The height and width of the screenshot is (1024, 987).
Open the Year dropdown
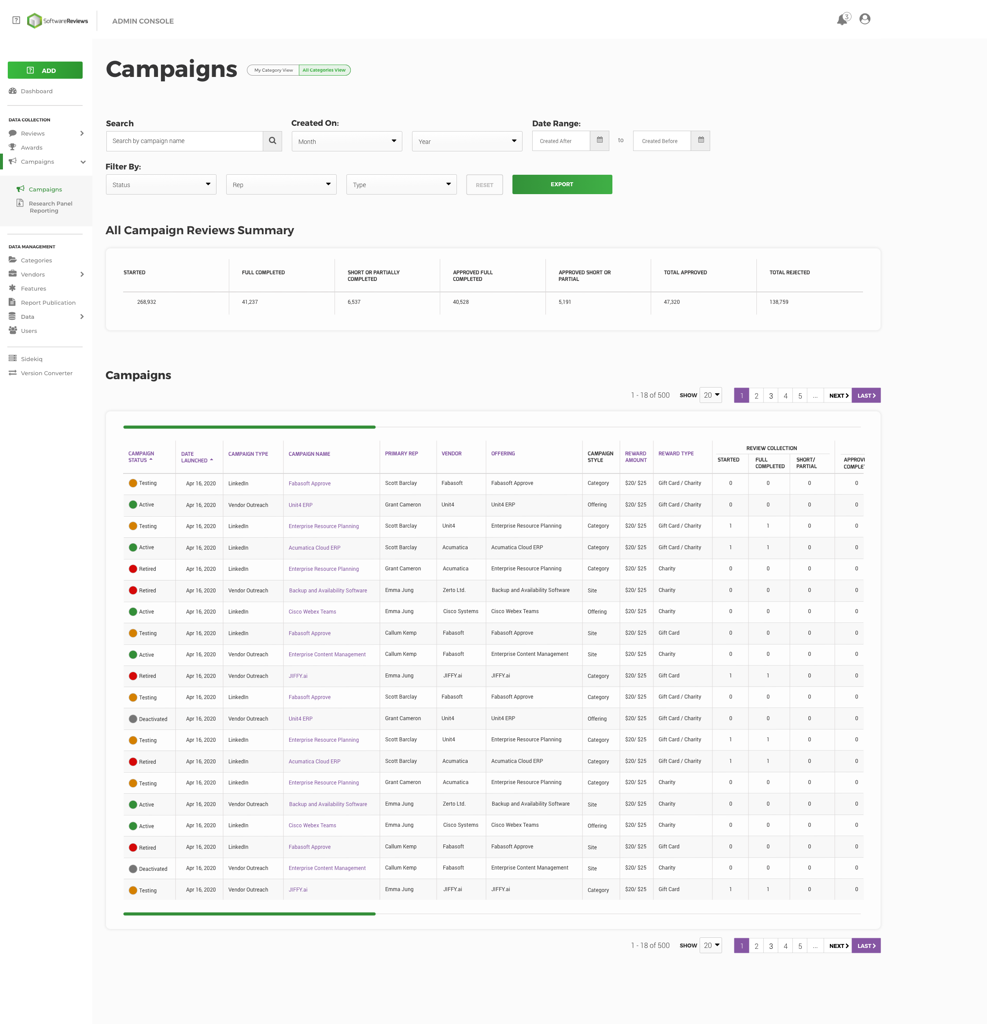point(467,141)
